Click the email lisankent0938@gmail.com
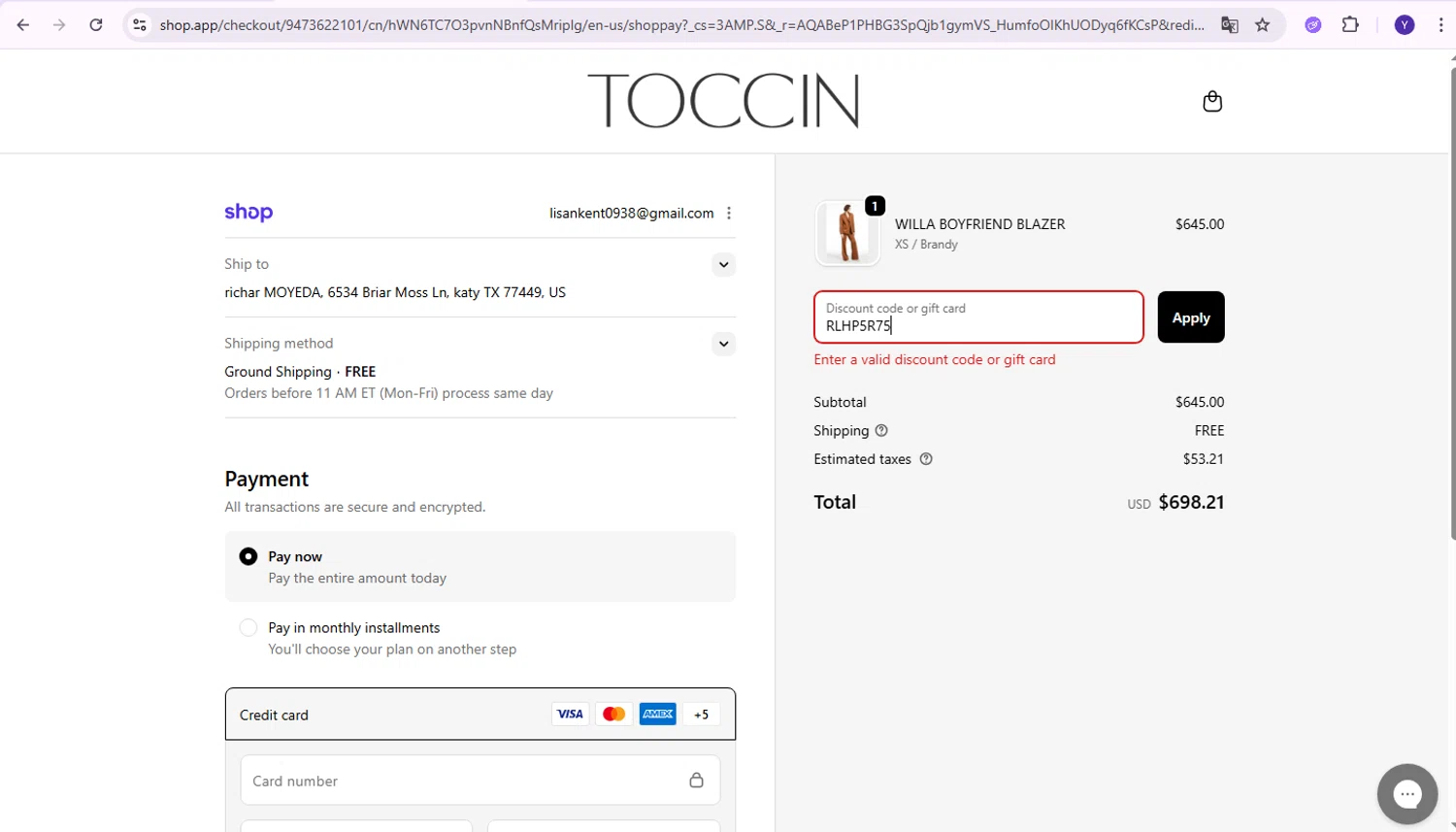Image resolution: width=1456 pixels, height=832 pixels. click(631, 214)
